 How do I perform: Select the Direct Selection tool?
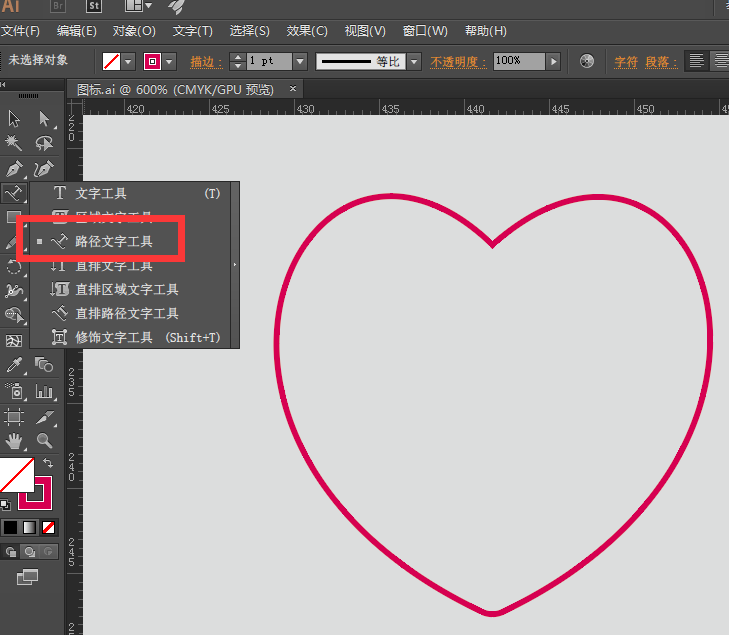tap(44, 119)
